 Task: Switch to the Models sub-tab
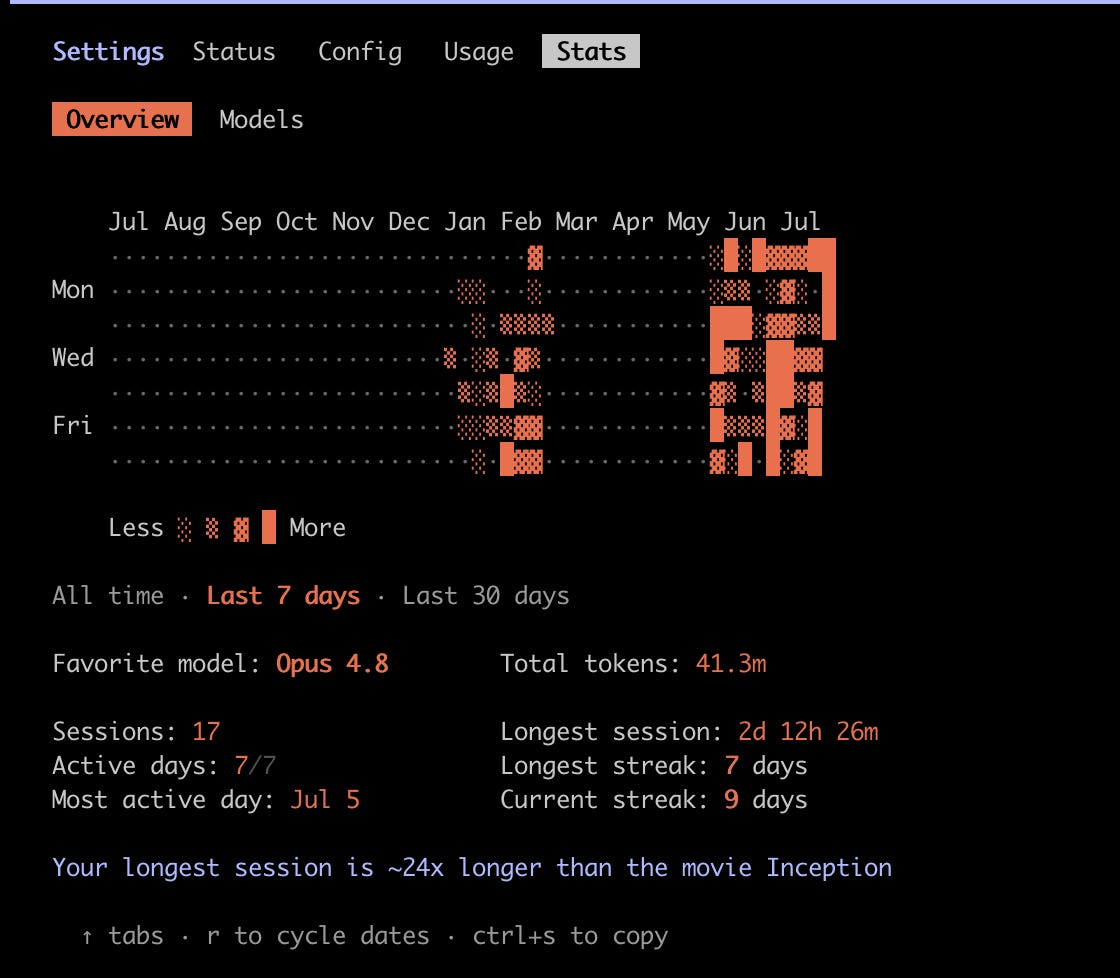point(261,119)
